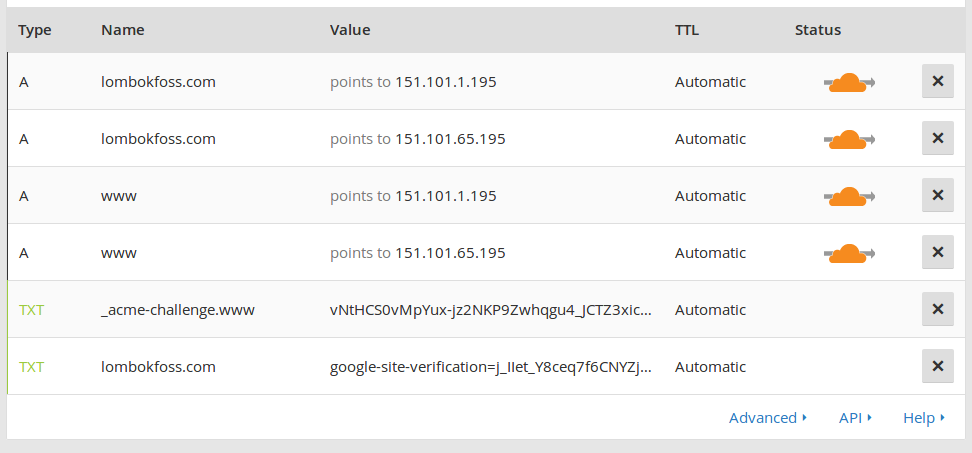Viewport: 972px width, 453px height.
Task: Open TTL Automatic for lombokfoss.com 151.101.1.195
Action: pos(710,82)
